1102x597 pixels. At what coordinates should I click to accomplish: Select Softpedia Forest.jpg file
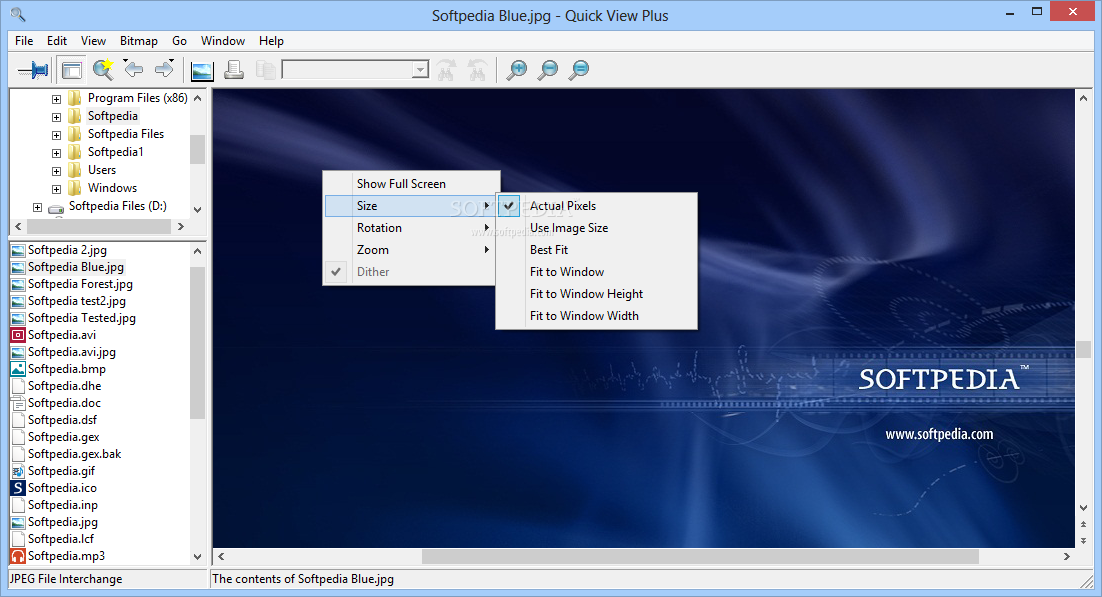[80, 283]
